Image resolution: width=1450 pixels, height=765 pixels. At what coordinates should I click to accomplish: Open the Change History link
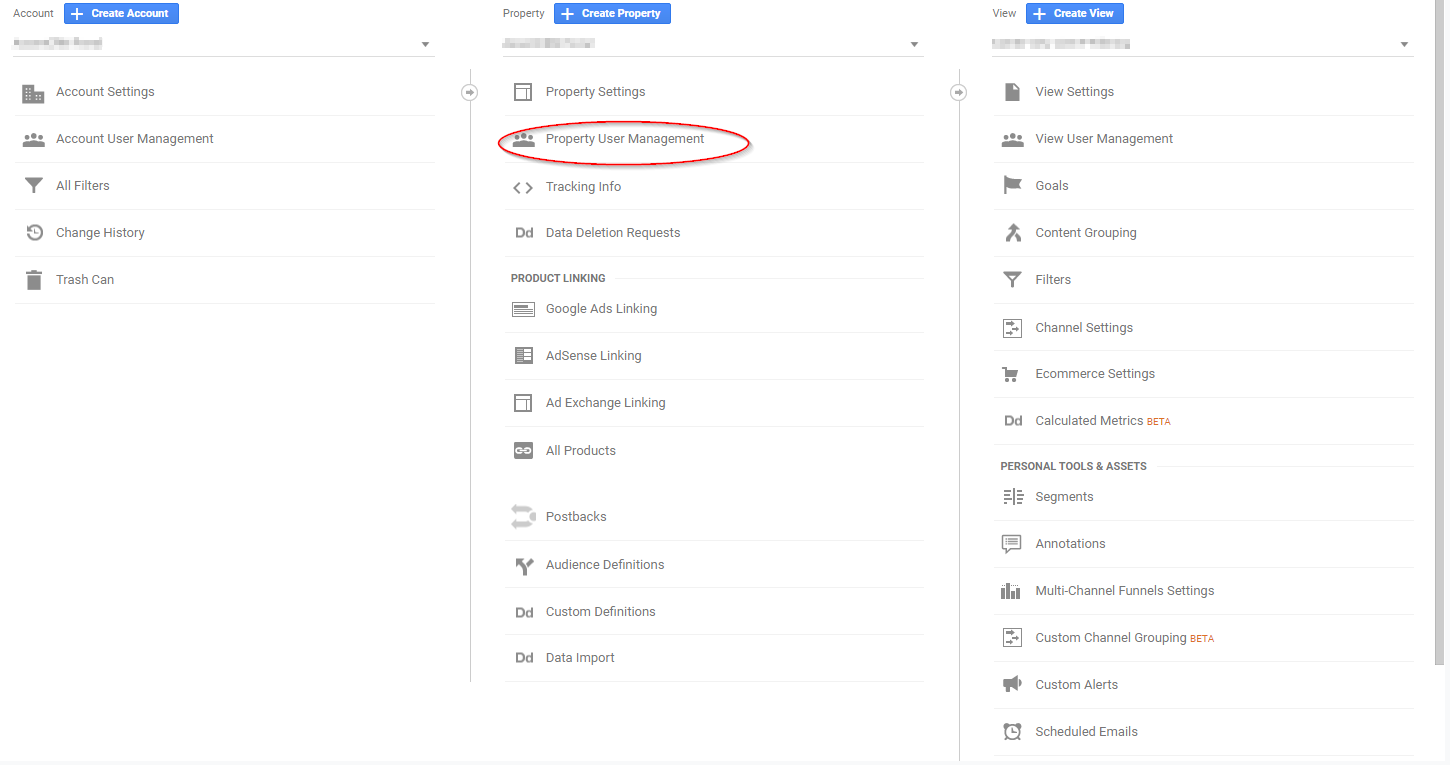coord(100,233)
